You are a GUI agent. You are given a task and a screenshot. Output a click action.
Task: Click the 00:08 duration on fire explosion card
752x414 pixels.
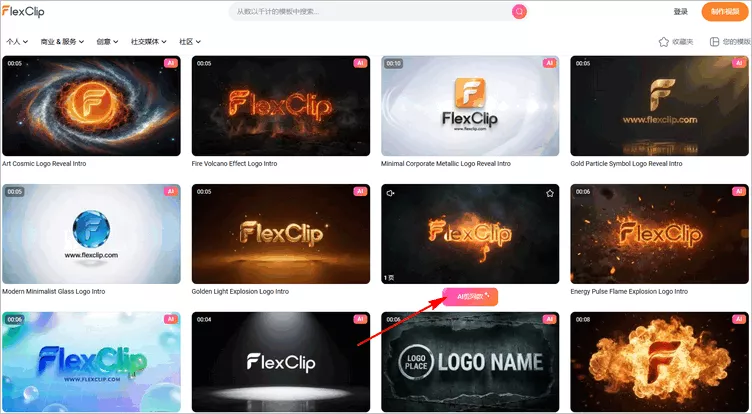(583, 319)
